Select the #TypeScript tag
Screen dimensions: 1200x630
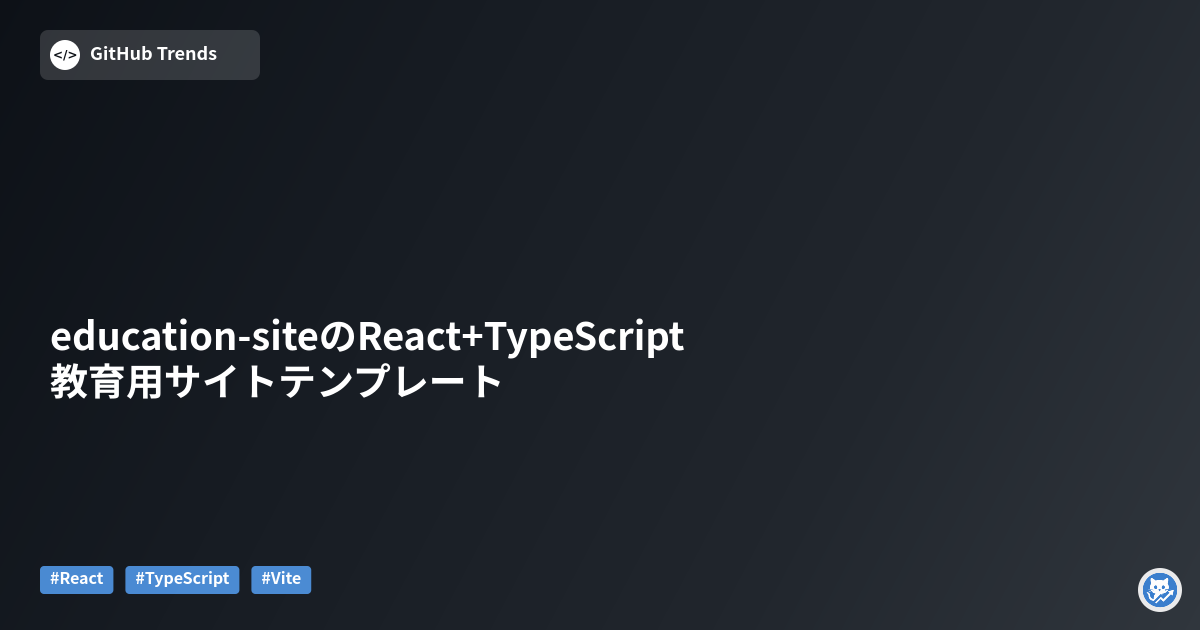pyautogui.click(x=182, y=579)
